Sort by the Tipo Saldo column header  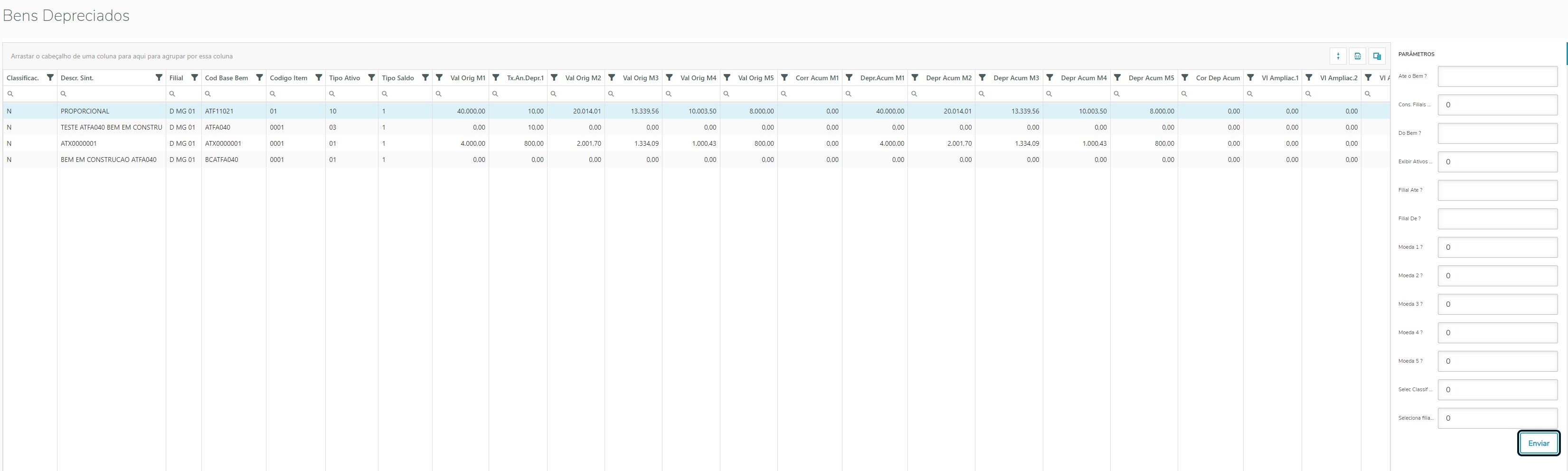(x=398, y=78)
